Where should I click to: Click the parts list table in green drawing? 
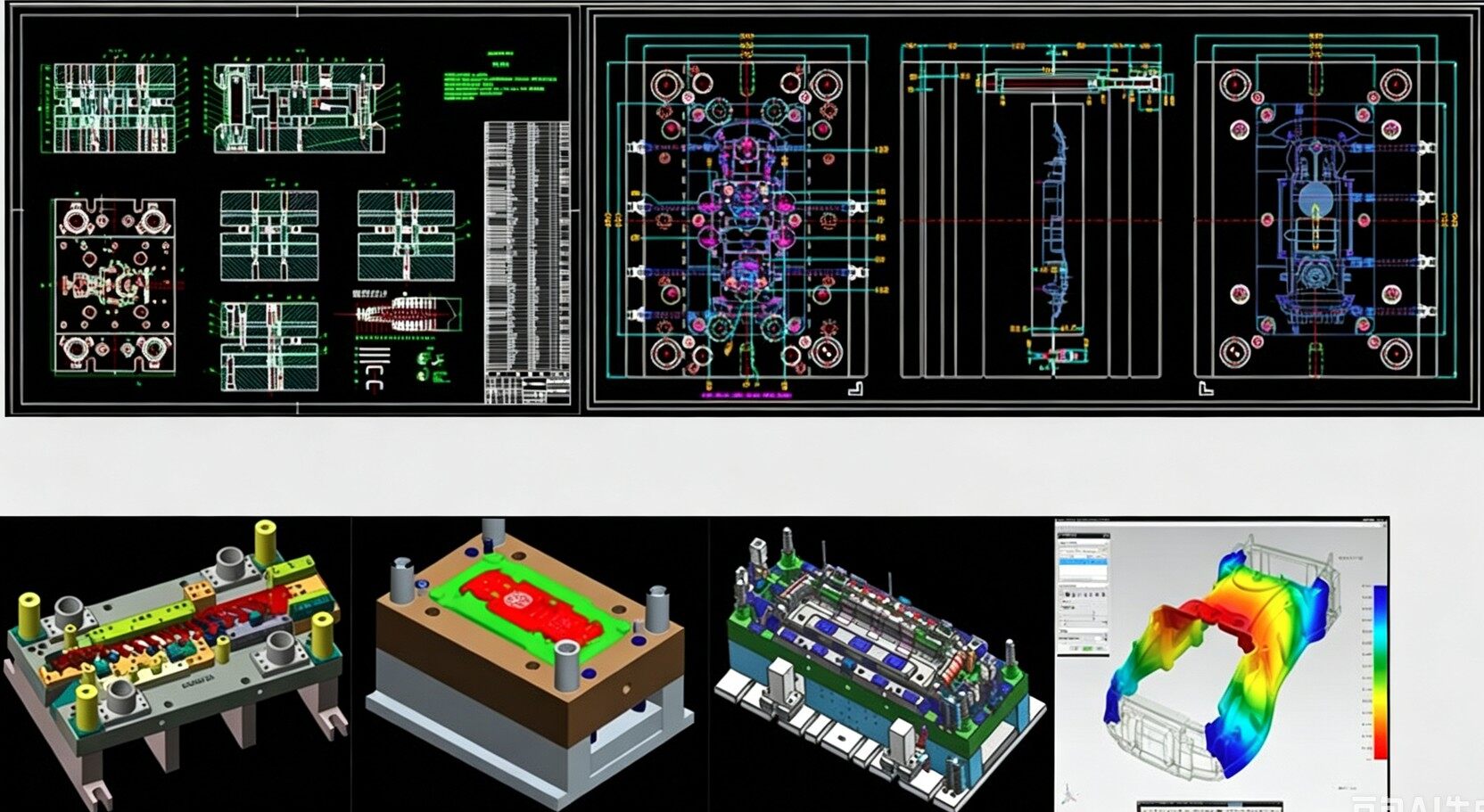tap(527, 262)
